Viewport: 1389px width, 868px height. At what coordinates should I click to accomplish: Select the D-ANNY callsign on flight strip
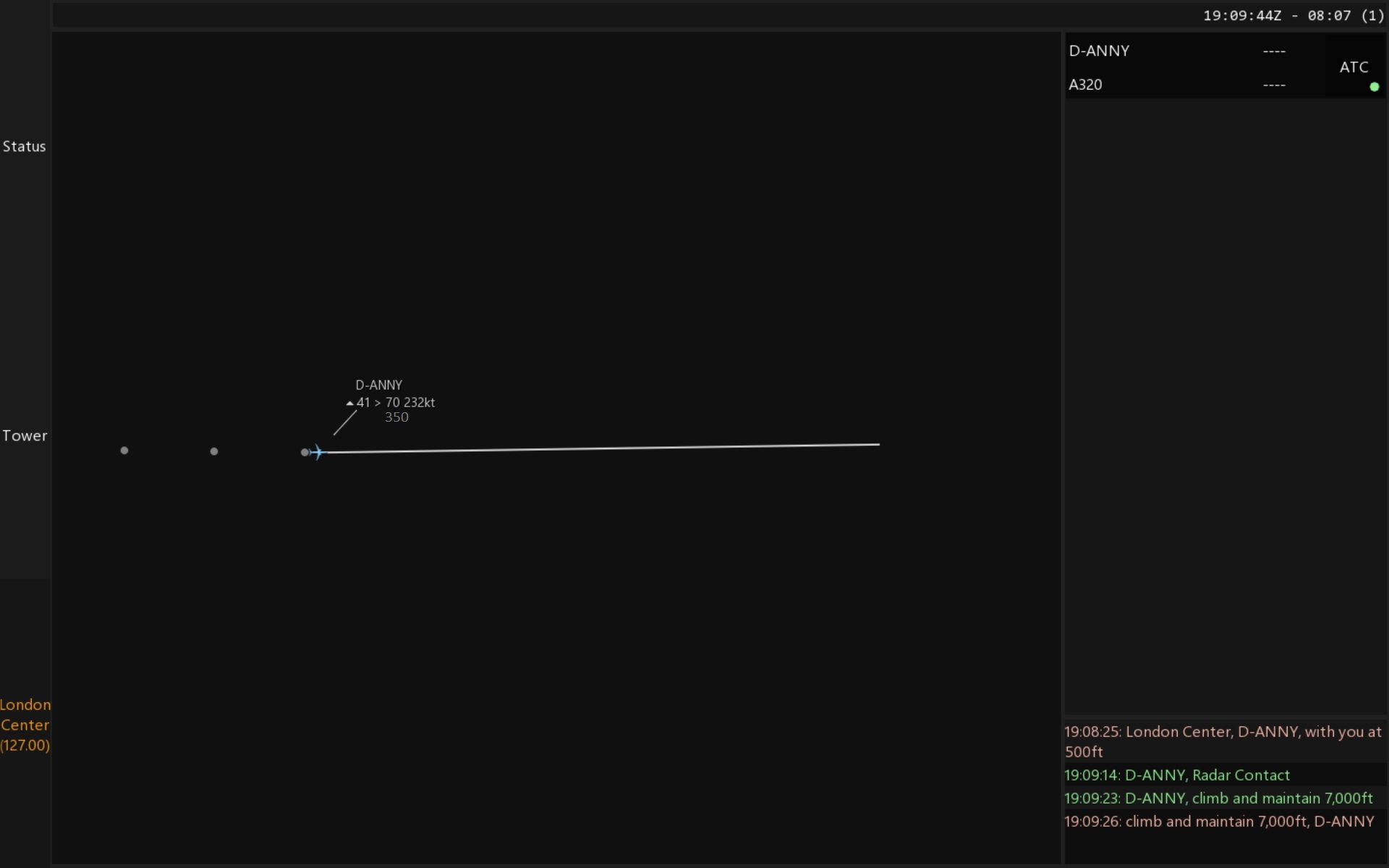click(x=1099, y=51)
